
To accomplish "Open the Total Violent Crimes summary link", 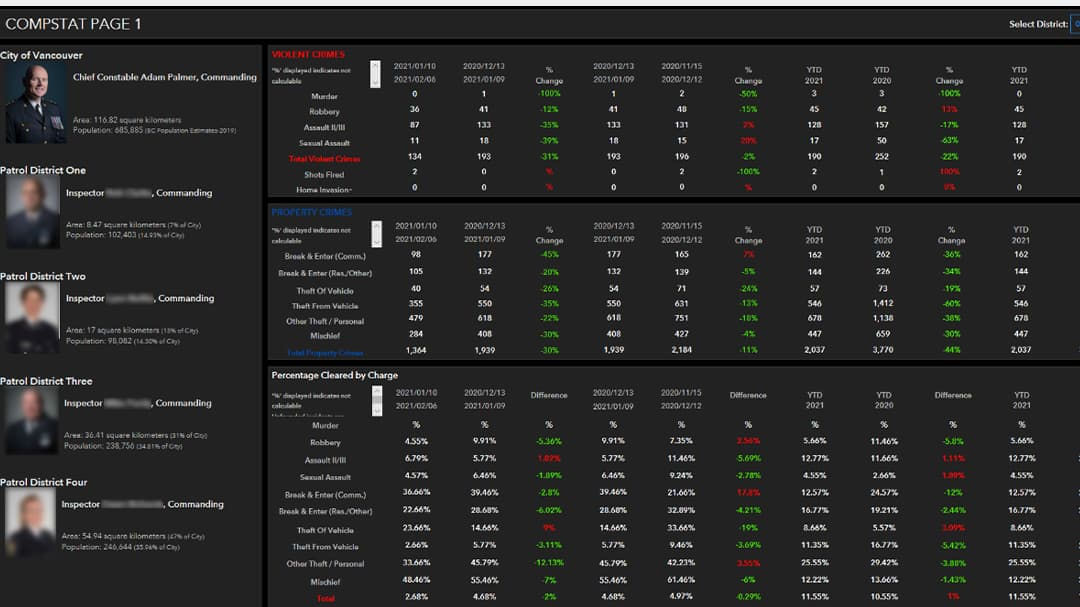I will point(326,157).
